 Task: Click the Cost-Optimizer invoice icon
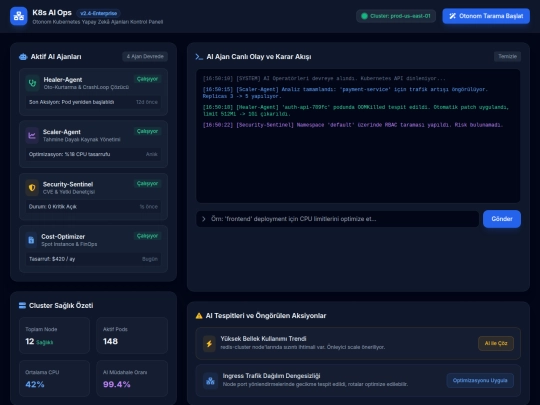pos(31,240)
